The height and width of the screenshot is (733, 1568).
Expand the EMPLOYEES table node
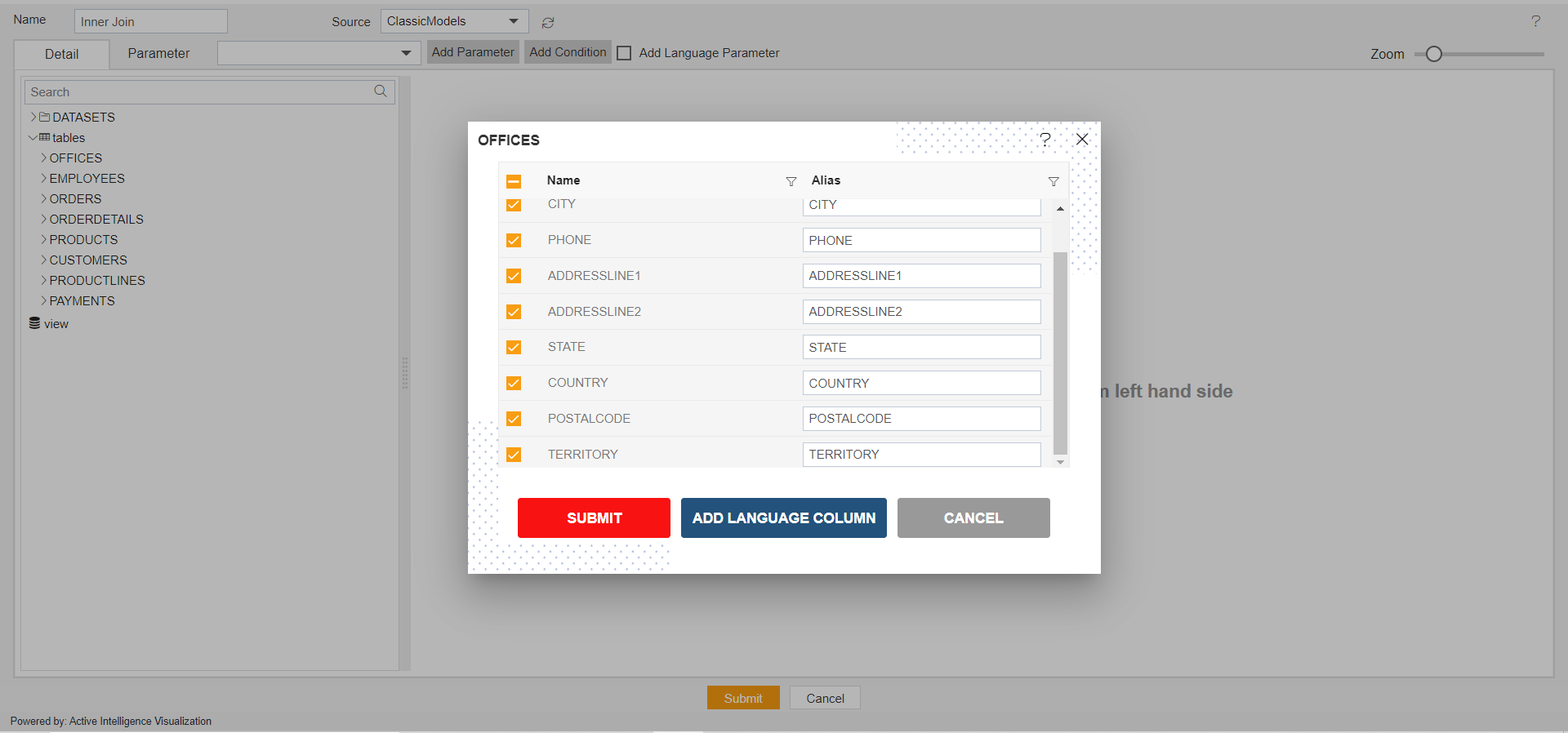44,178
